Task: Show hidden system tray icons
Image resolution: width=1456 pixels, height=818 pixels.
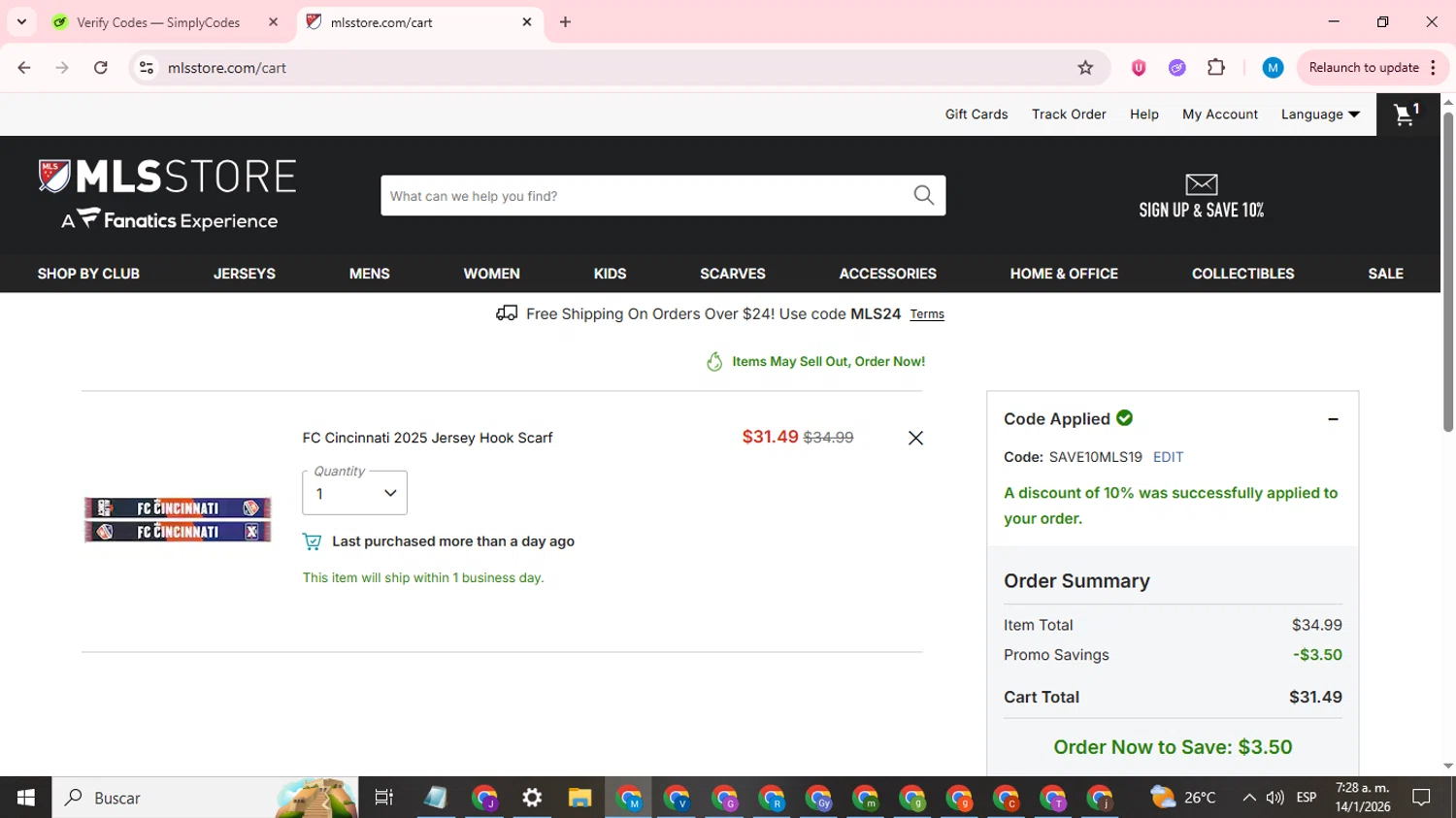Action: tap(1249, 798)
